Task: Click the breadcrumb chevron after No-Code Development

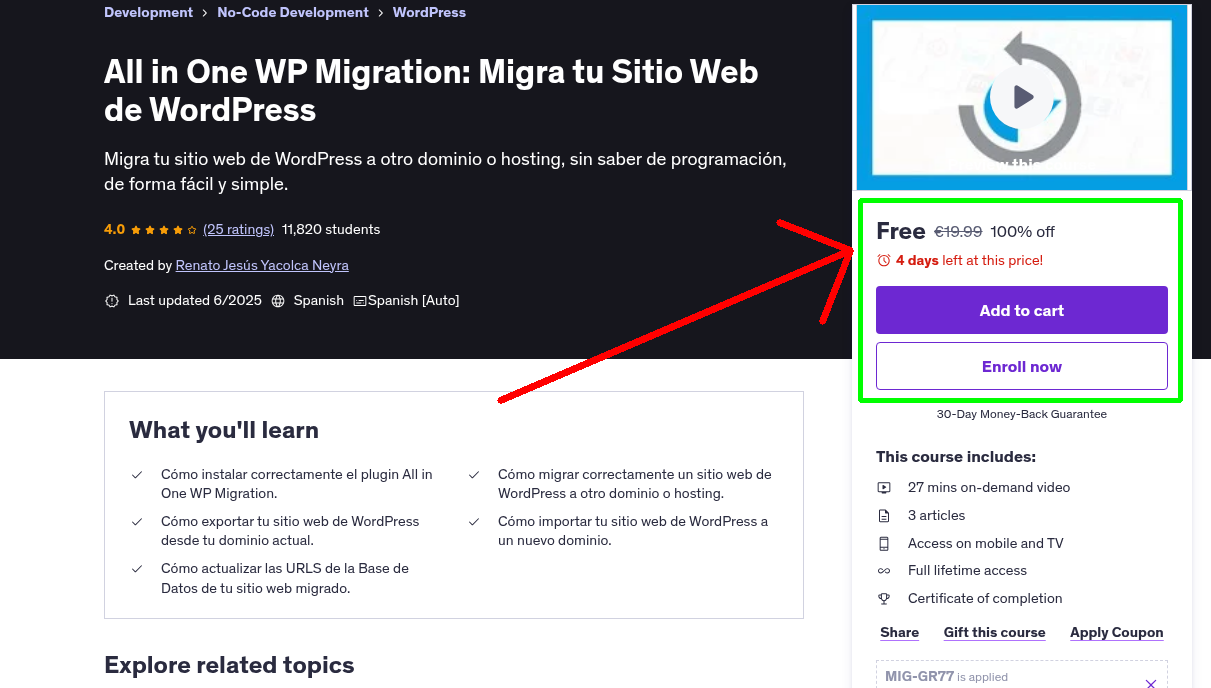Action: click(x=381, y=13)
